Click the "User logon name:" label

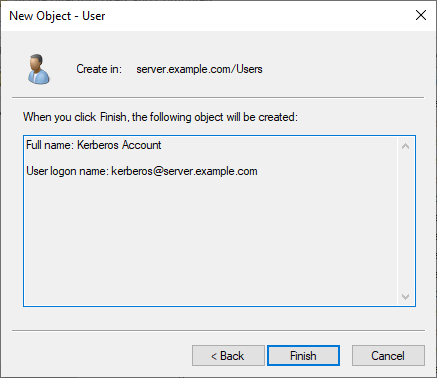(67, 171)
